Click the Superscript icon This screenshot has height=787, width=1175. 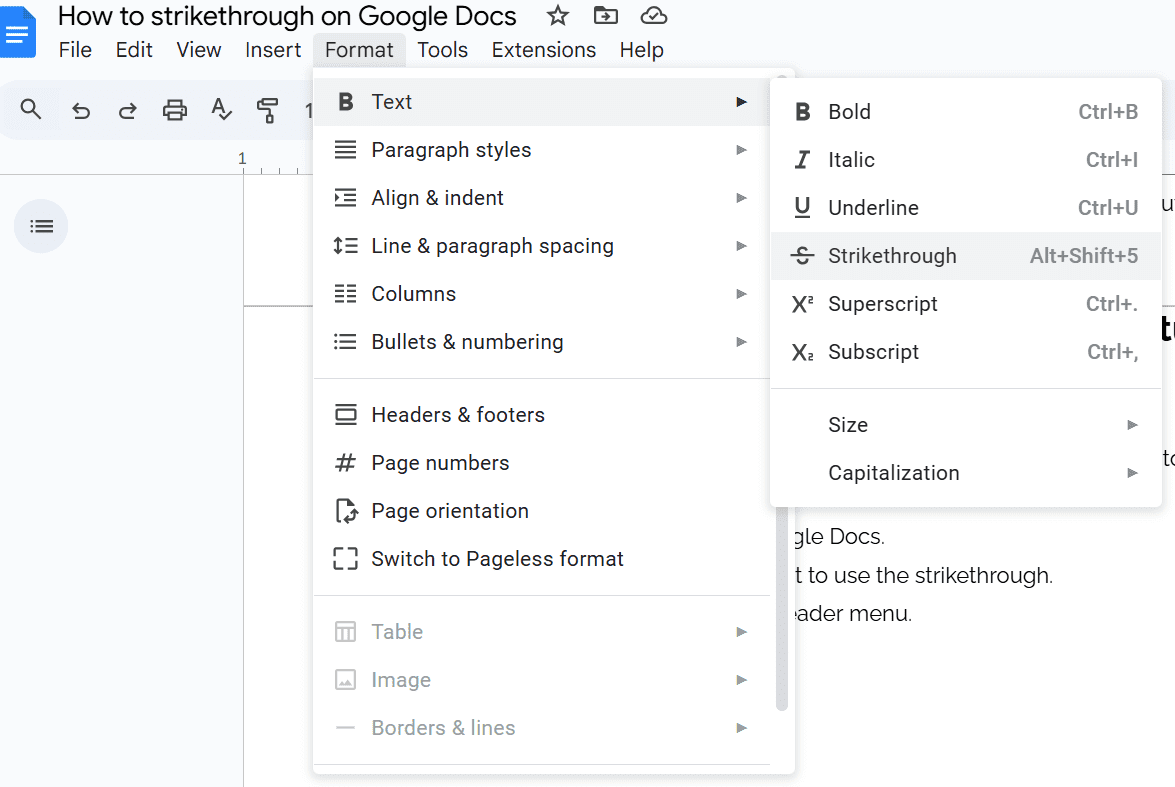pyautogui.click(x=803, y=304)
